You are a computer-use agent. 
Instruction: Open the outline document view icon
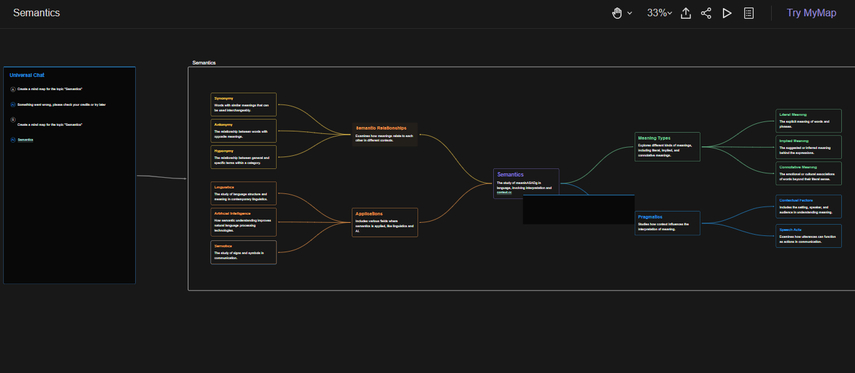pyautogui.click(x=749, y=13)
